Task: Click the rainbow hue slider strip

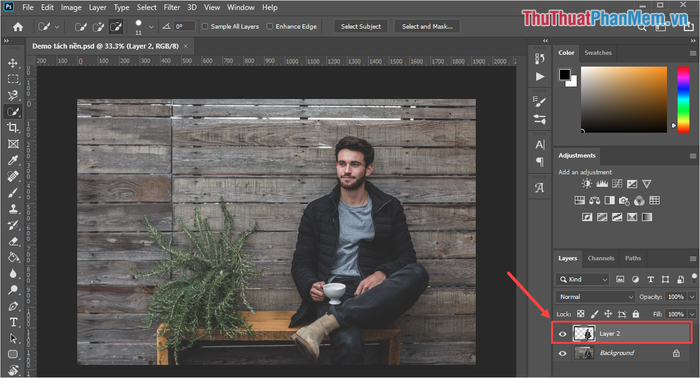Action: click(x=683, y=99)
